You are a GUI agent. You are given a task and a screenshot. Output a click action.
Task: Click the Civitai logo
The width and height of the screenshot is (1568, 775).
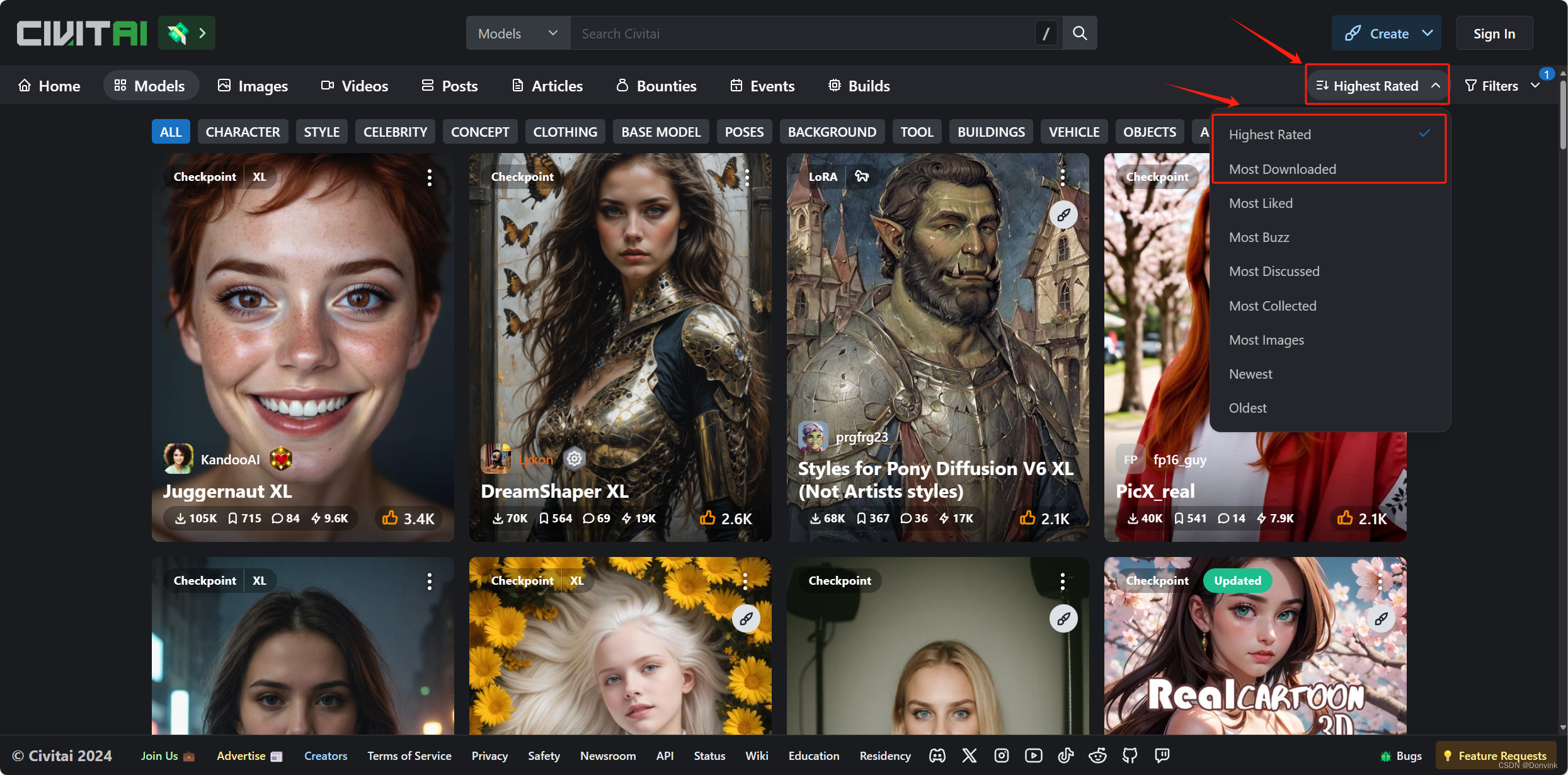pyautogui.click(x=82, y=33)
